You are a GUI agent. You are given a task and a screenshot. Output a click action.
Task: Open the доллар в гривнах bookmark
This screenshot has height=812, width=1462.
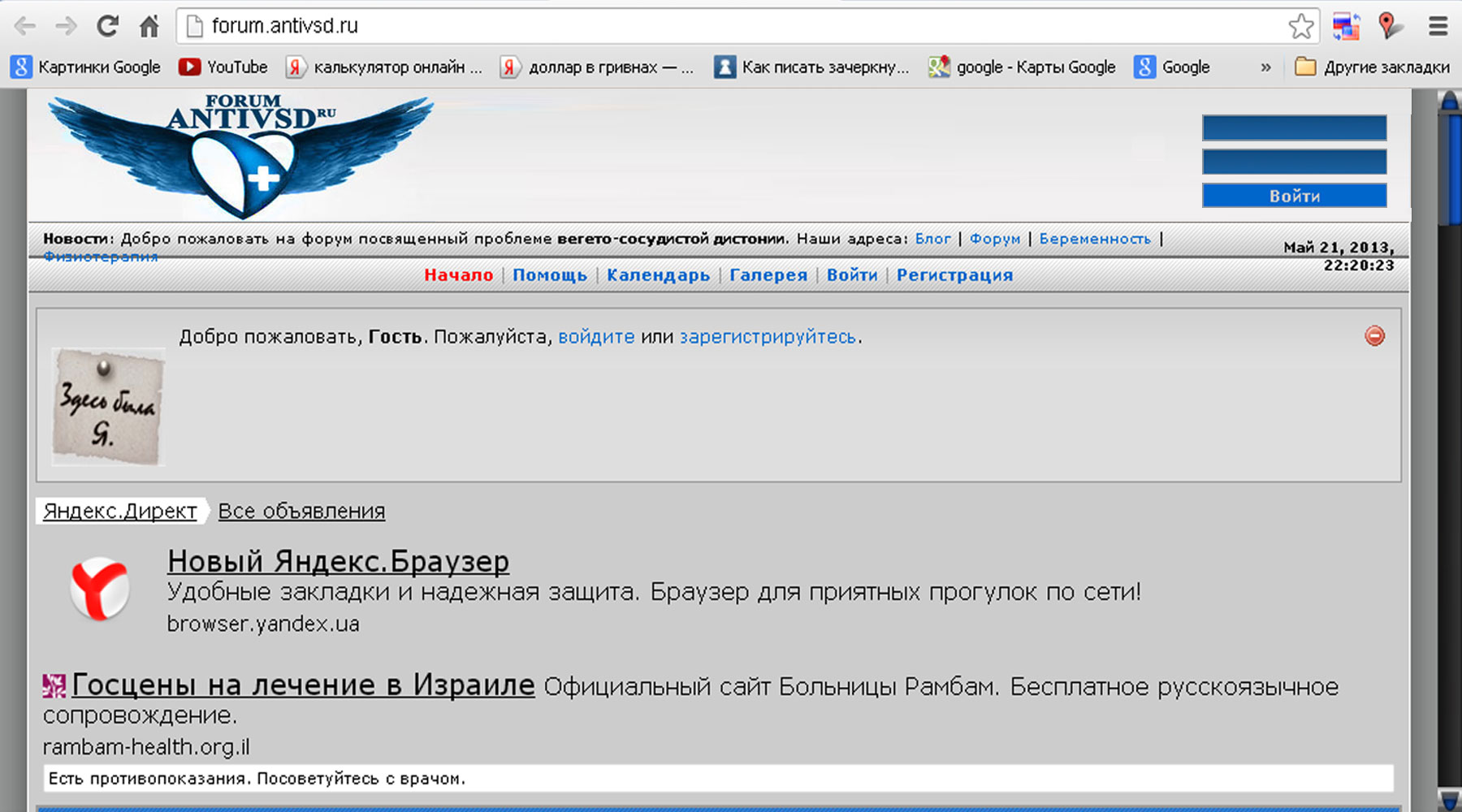597,67
